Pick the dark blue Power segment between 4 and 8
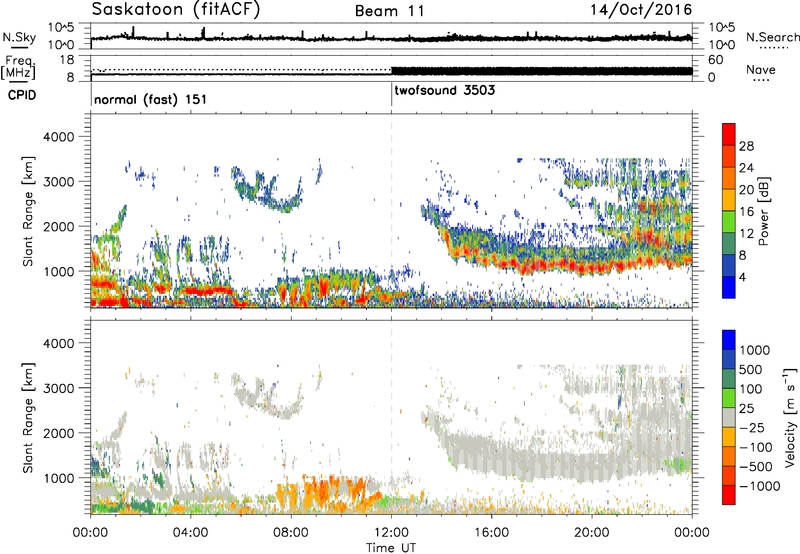The height and width of the screenshot is (554, 800). [x=729, y=266]
